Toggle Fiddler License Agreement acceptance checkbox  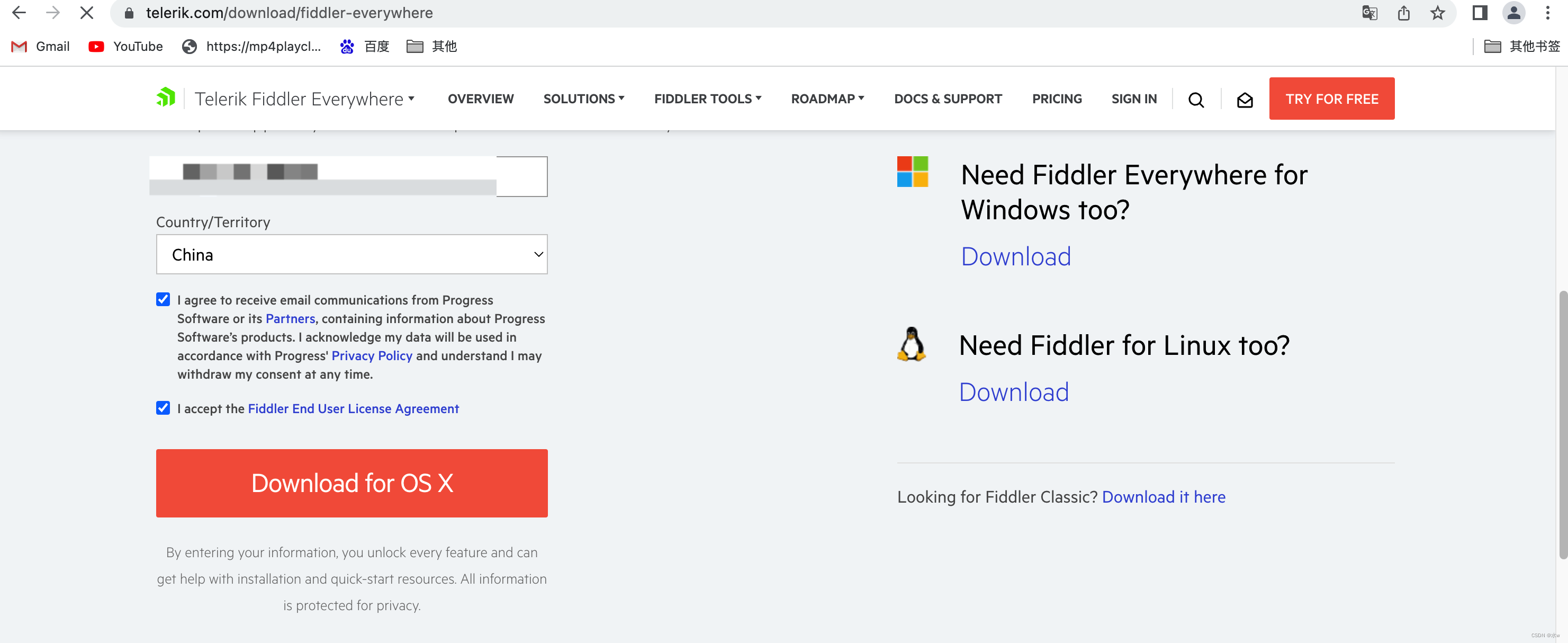pyautogui.click(x=163, y=407)
